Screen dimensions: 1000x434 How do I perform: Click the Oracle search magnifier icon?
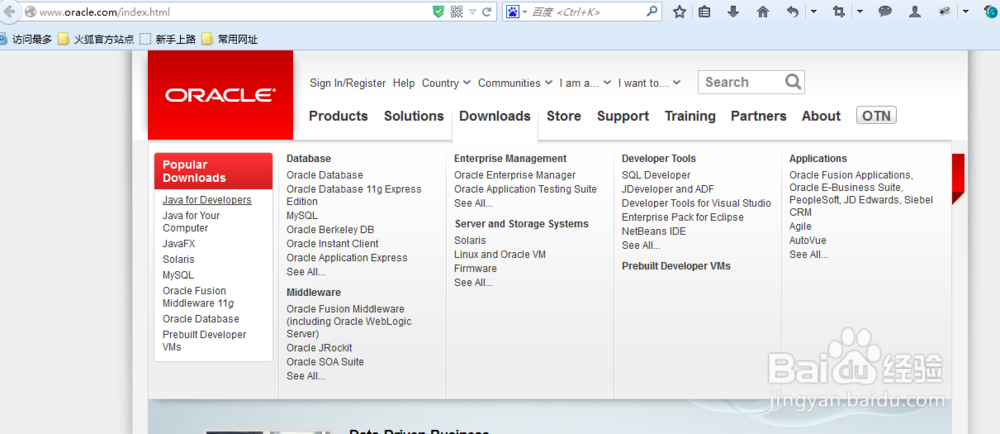pyautogui.click(x=793, y=82)
